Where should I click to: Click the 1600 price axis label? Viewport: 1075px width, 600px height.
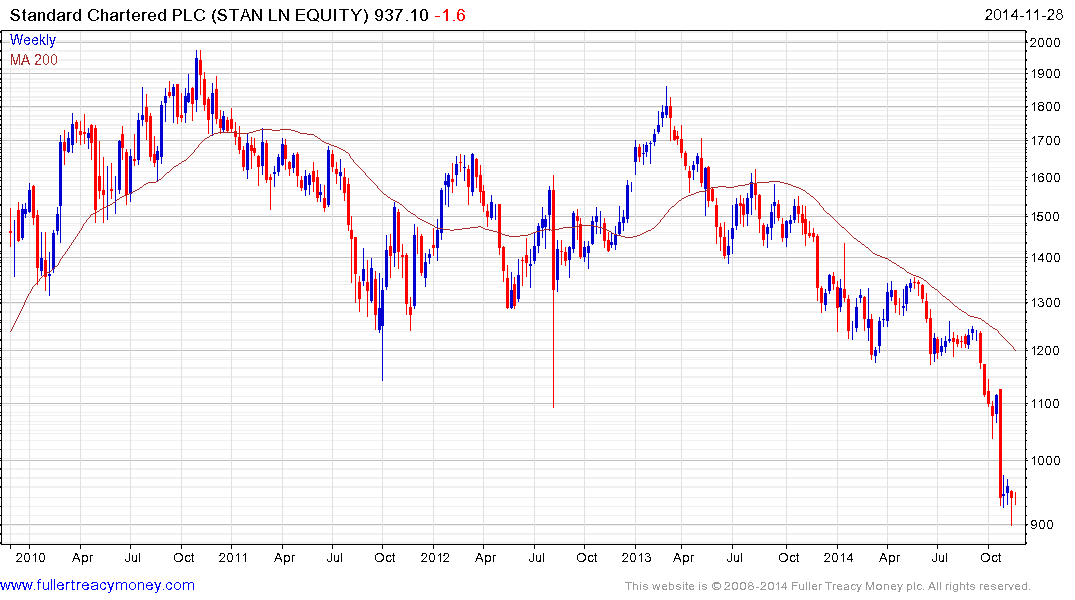point(1046,178)
